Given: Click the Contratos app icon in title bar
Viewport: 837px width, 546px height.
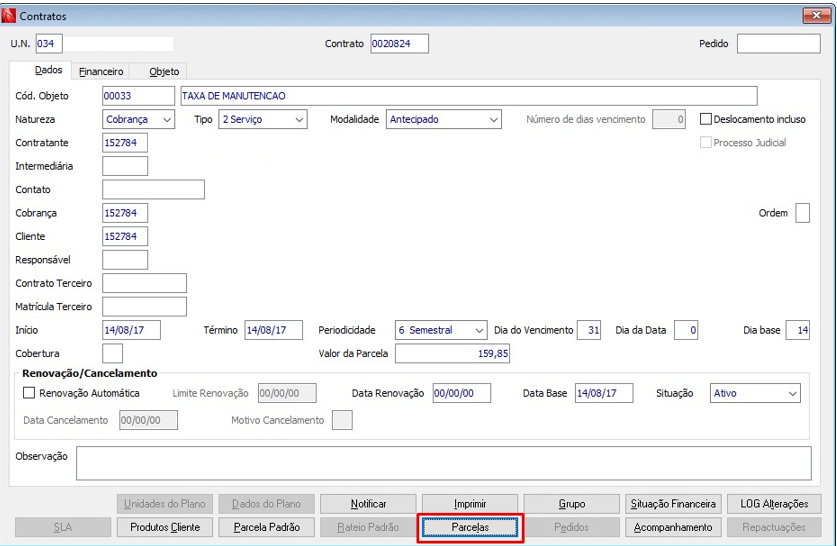Looking at the screenshot, I should coord(9,15).
